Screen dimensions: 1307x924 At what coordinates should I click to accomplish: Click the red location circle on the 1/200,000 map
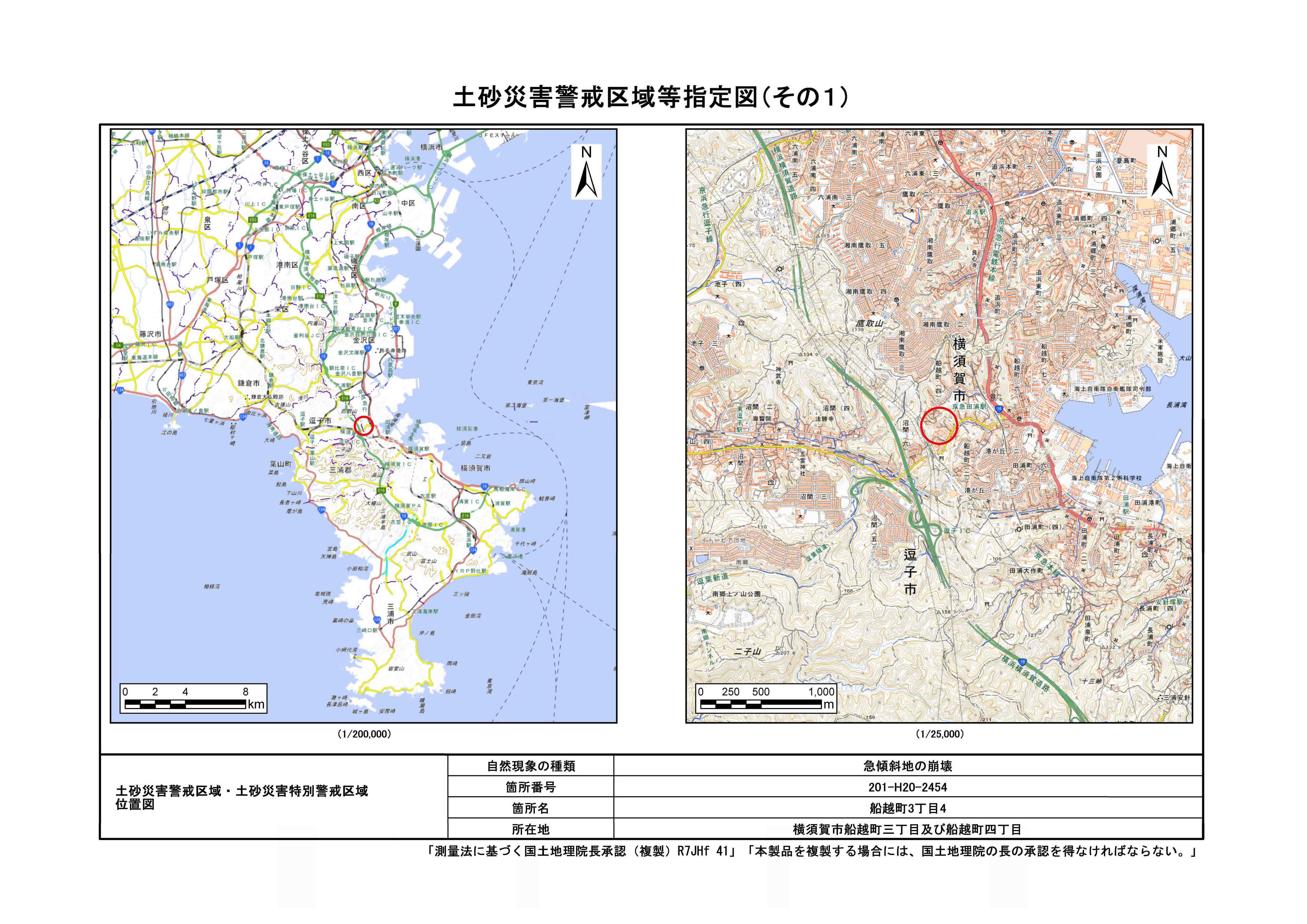(x=363, y=425)
